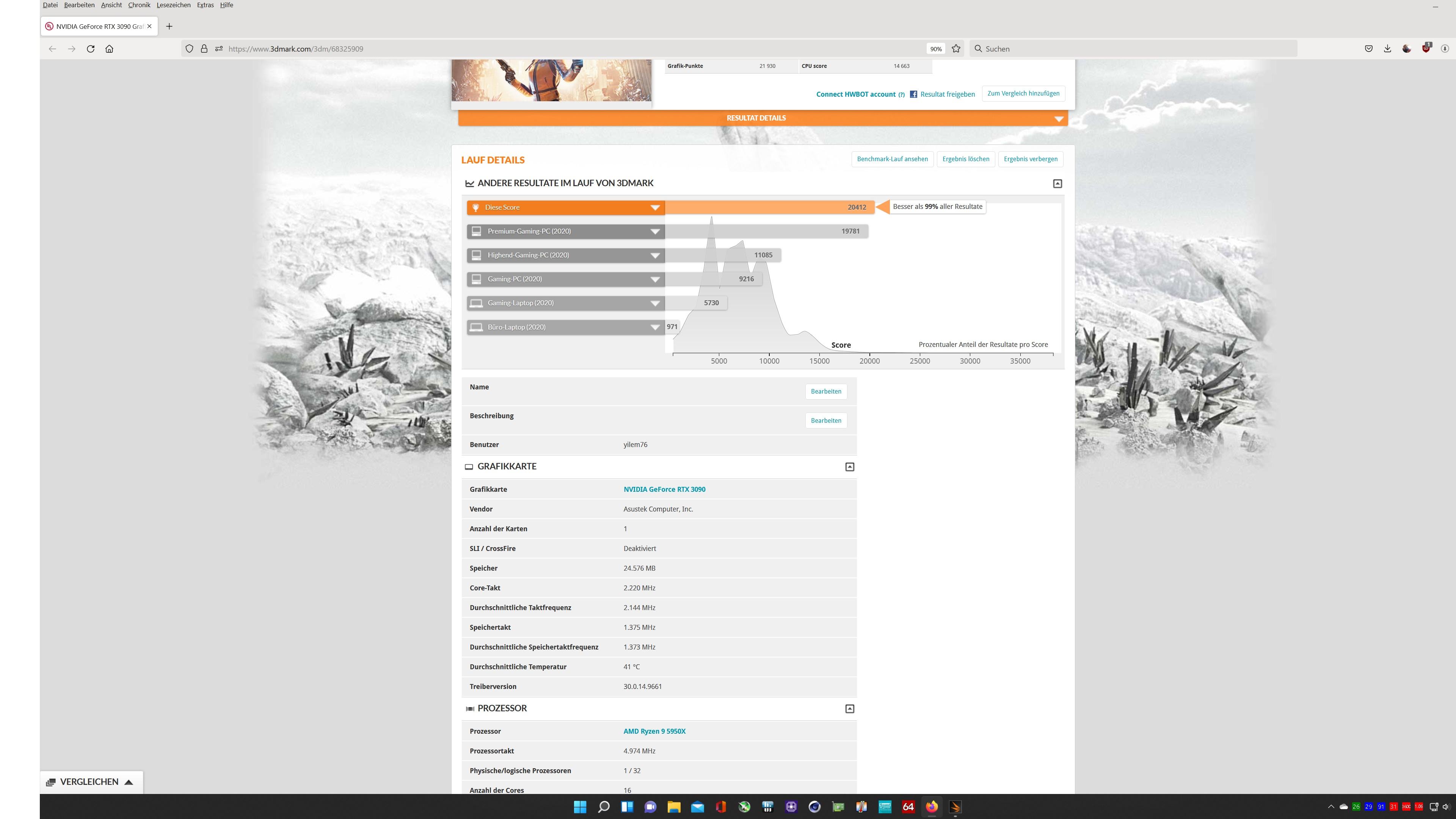Click the browser home icon
The image size is (1456, 819).
point(110,49)
